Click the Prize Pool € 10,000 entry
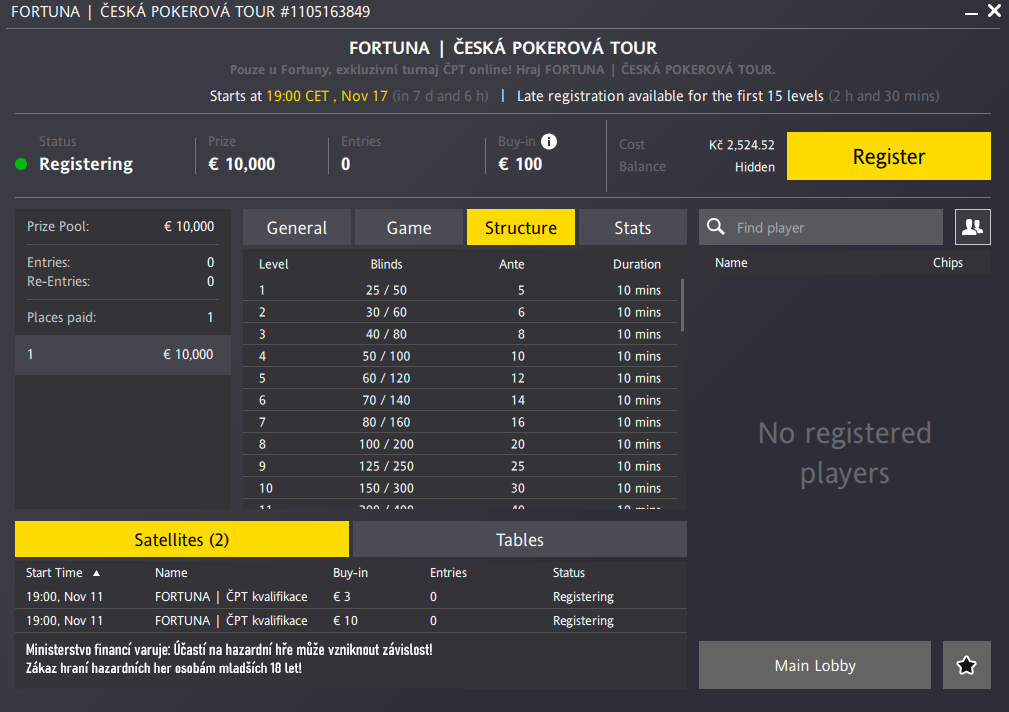Screen dimensions: 1009x712 [120, 226]
